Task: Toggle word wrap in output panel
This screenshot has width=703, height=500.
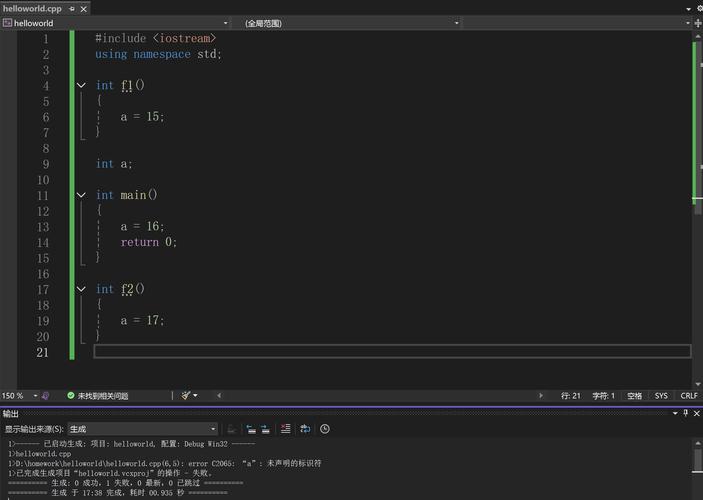Action: (x=306, y=429)
